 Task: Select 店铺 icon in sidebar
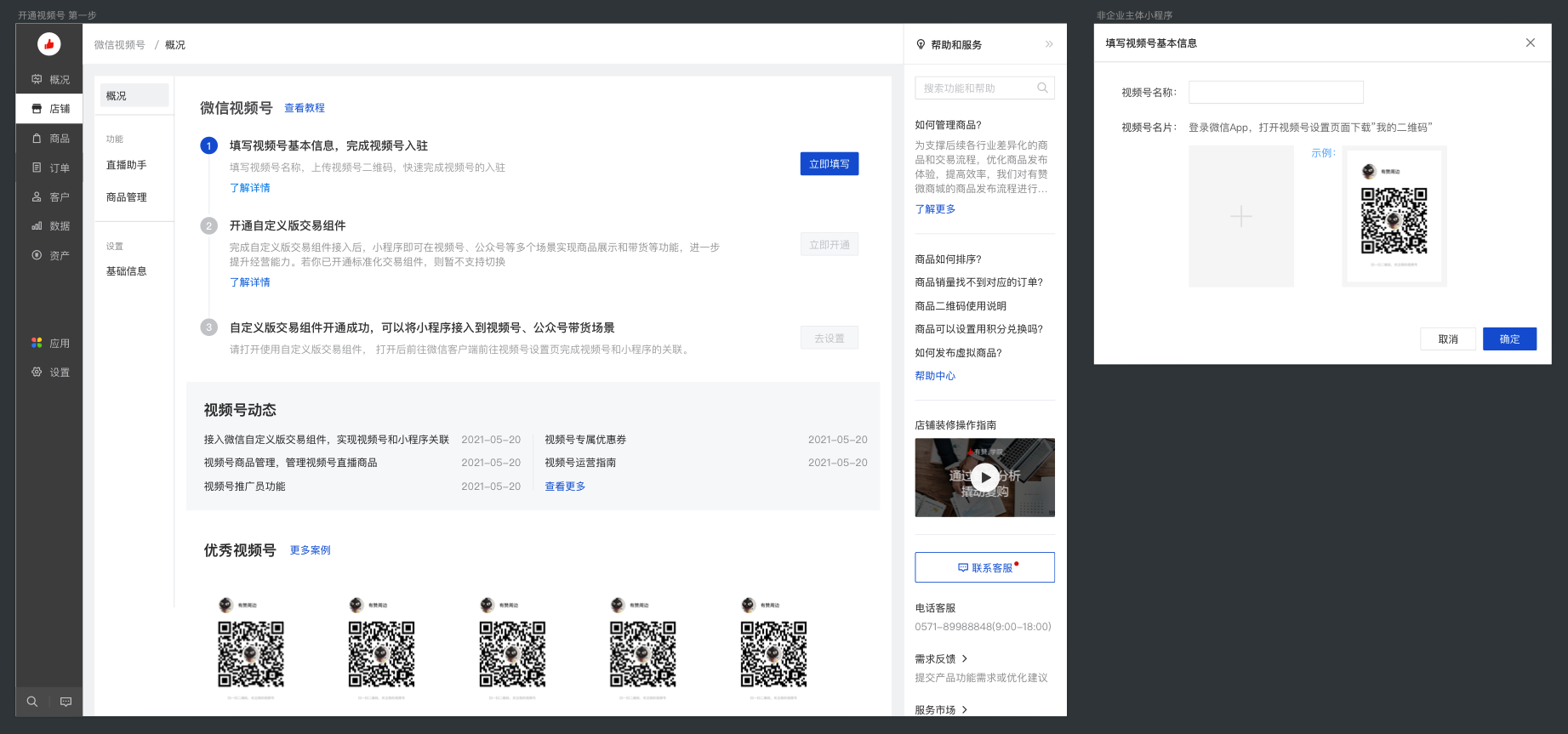click(37, 109)
